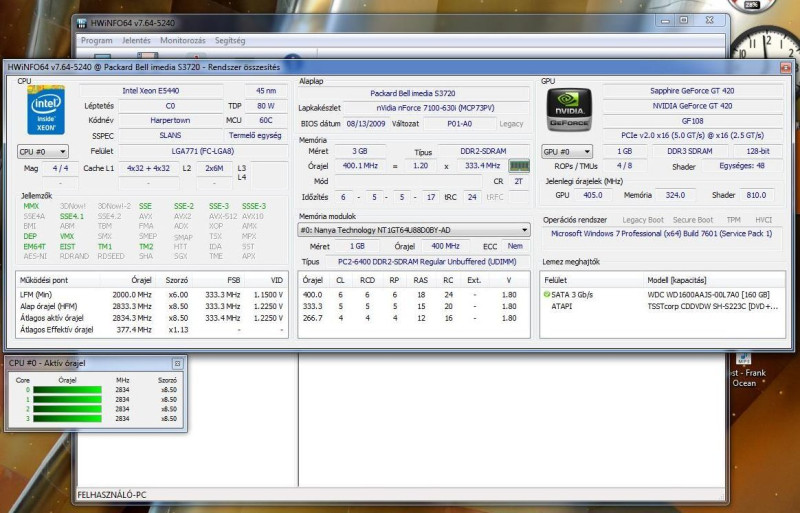Click the TPM indicator
Screen dimensions: 800x513
(x=733, y=220)
